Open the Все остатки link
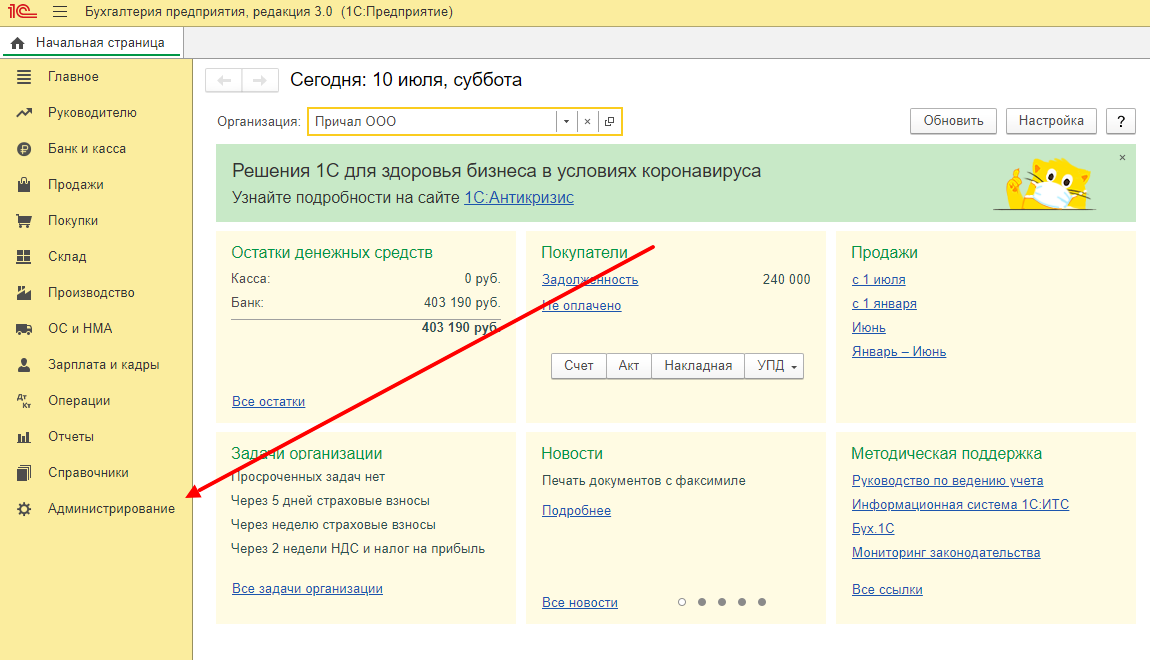The image size is (1150, 660). tap(268, 402)
